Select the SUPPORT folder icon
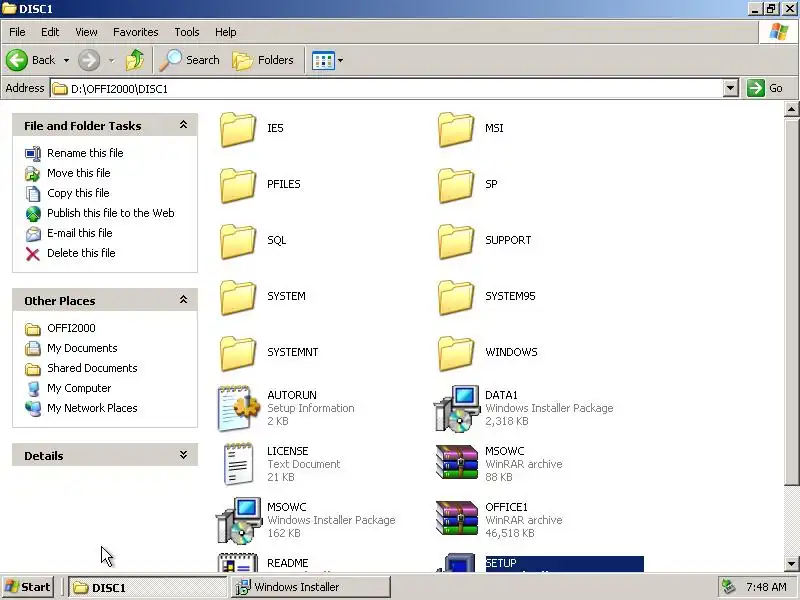Screen dimensions: 800x600 [x=456, y=241]
